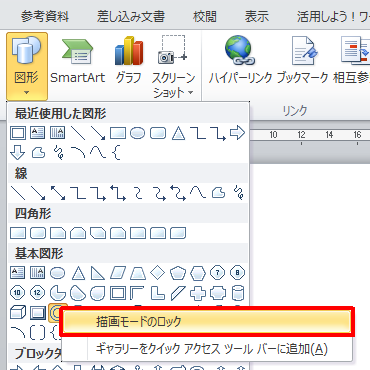Select the can cylinder under 基本図形
370x370 pixels.
pyautogui.click(x=238, y=293)
